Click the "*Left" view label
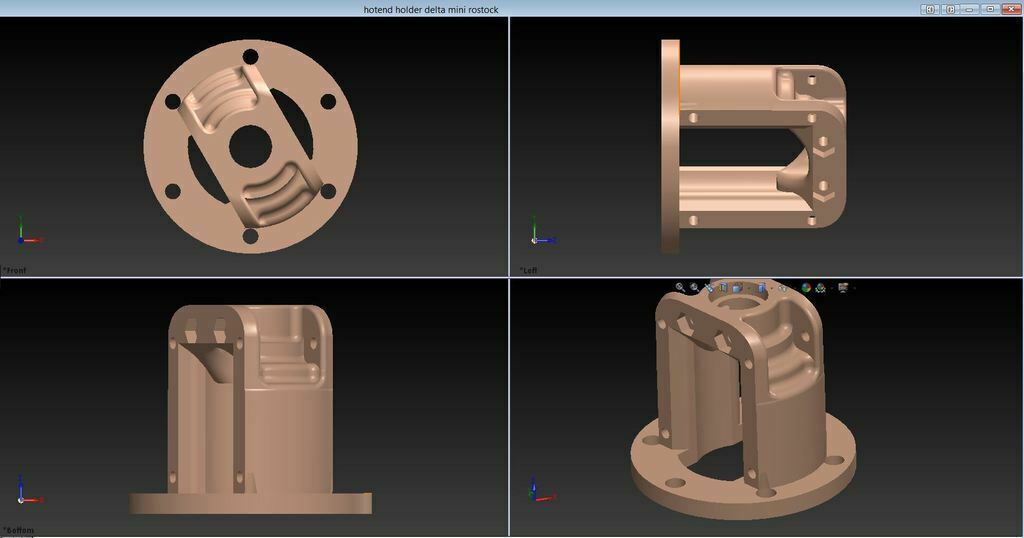Image resolution: width=1024 pixels, height=538 pixels. point(528,270)
